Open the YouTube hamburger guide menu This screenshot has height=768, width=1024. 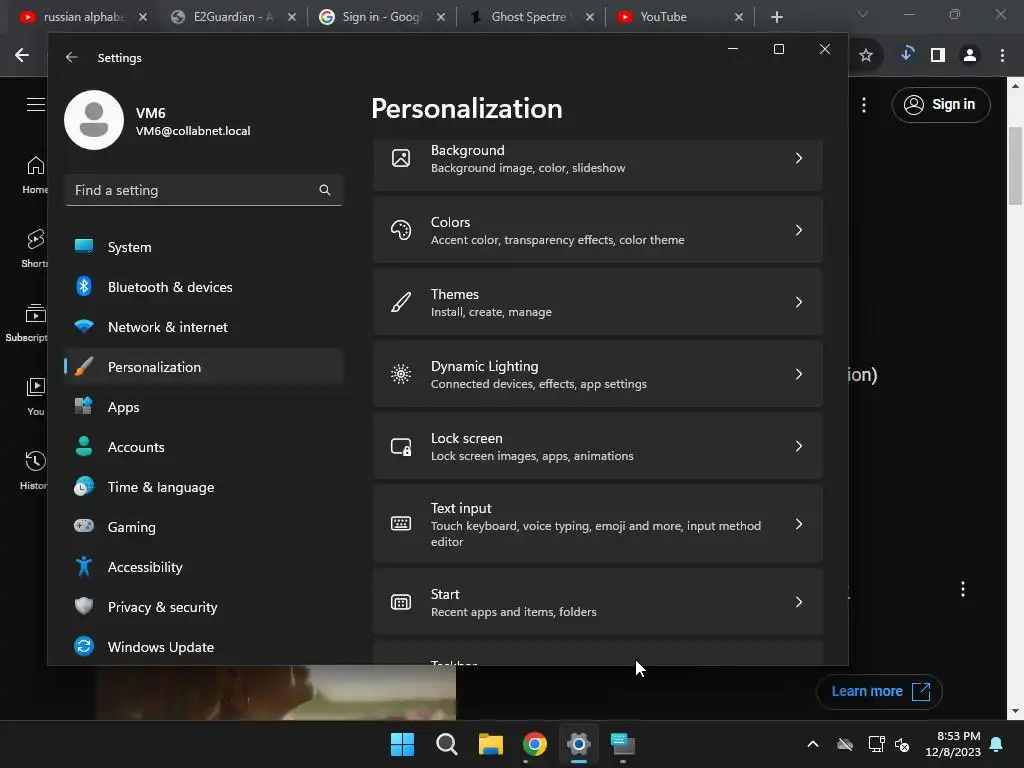click(36, 104)
